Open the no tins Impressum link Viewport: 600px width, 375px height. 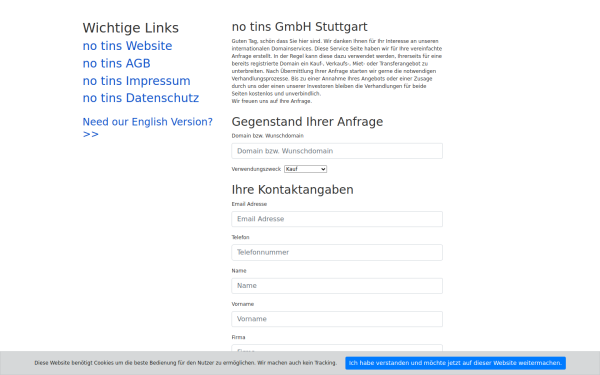click(x=137, y=81)
